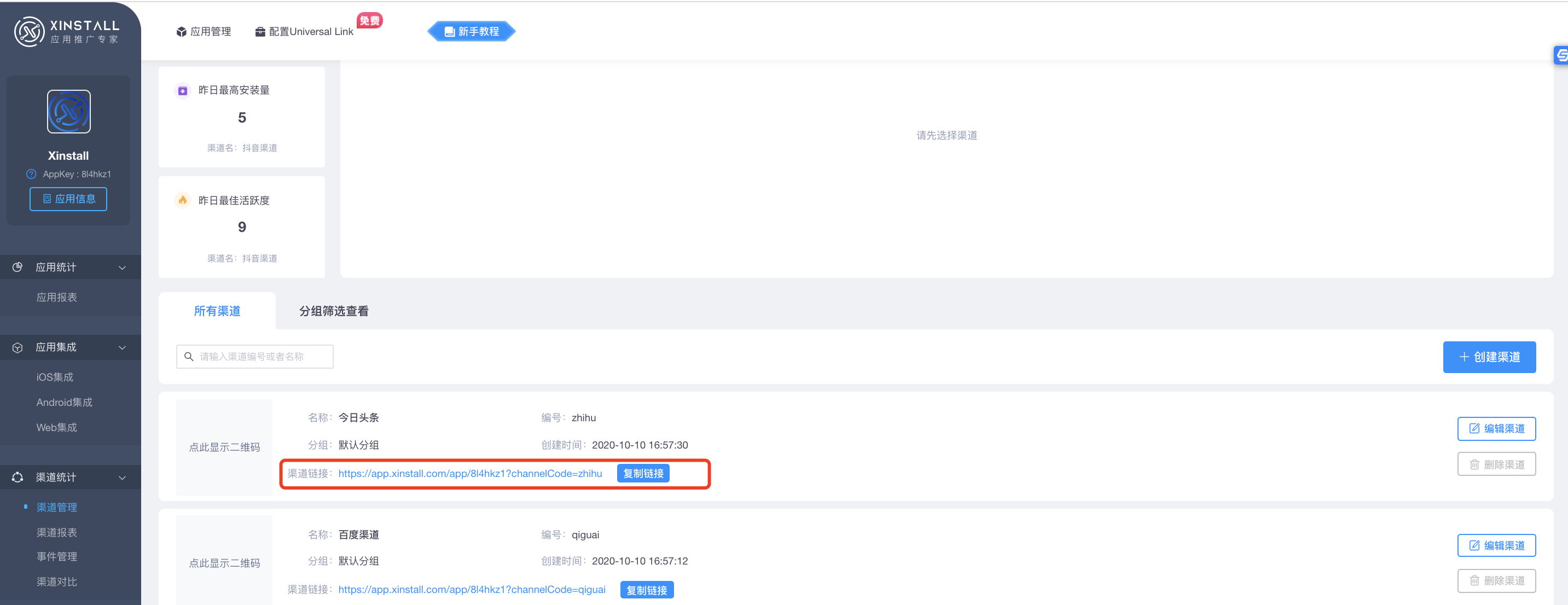This screenshot has height=605, width=1568.
Task: Click the 应用统计 pie chart icon
Action: click(x=18, y=267)
